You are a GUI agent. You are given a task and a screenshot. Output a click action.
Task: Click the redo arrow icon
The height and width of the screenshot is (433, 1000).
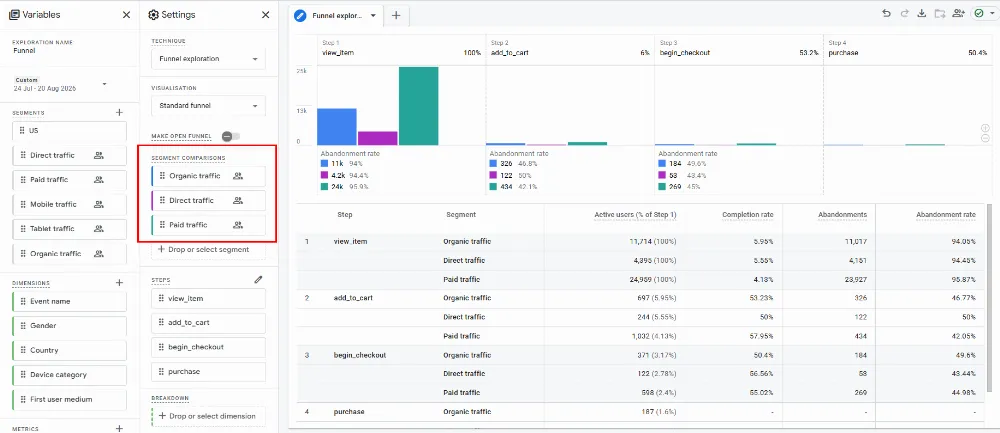point(904,13)
